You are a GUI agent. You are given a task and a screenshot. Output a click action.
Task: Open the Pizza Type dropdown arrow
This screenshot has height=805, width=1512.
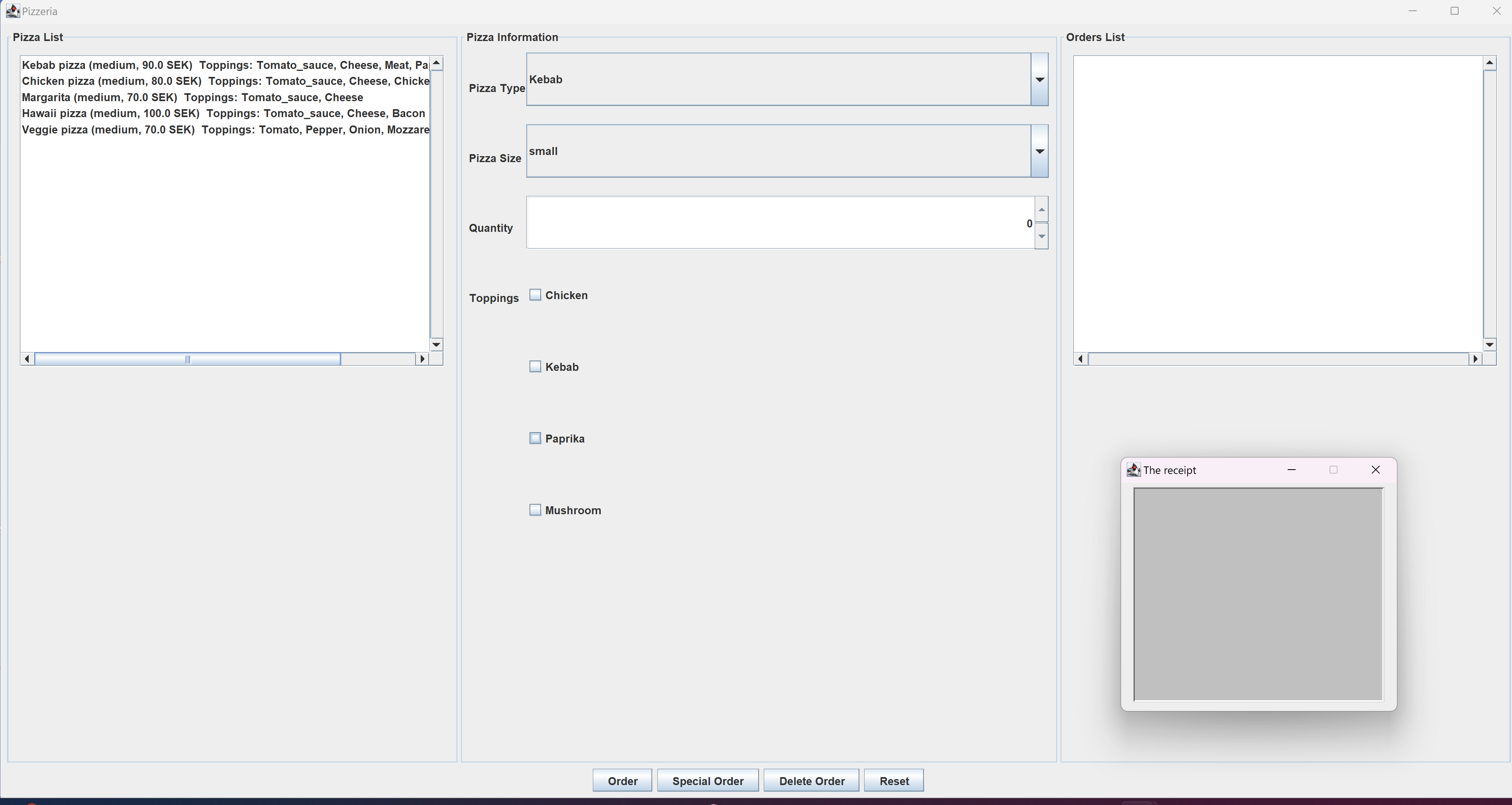[x=1039, y=79]
